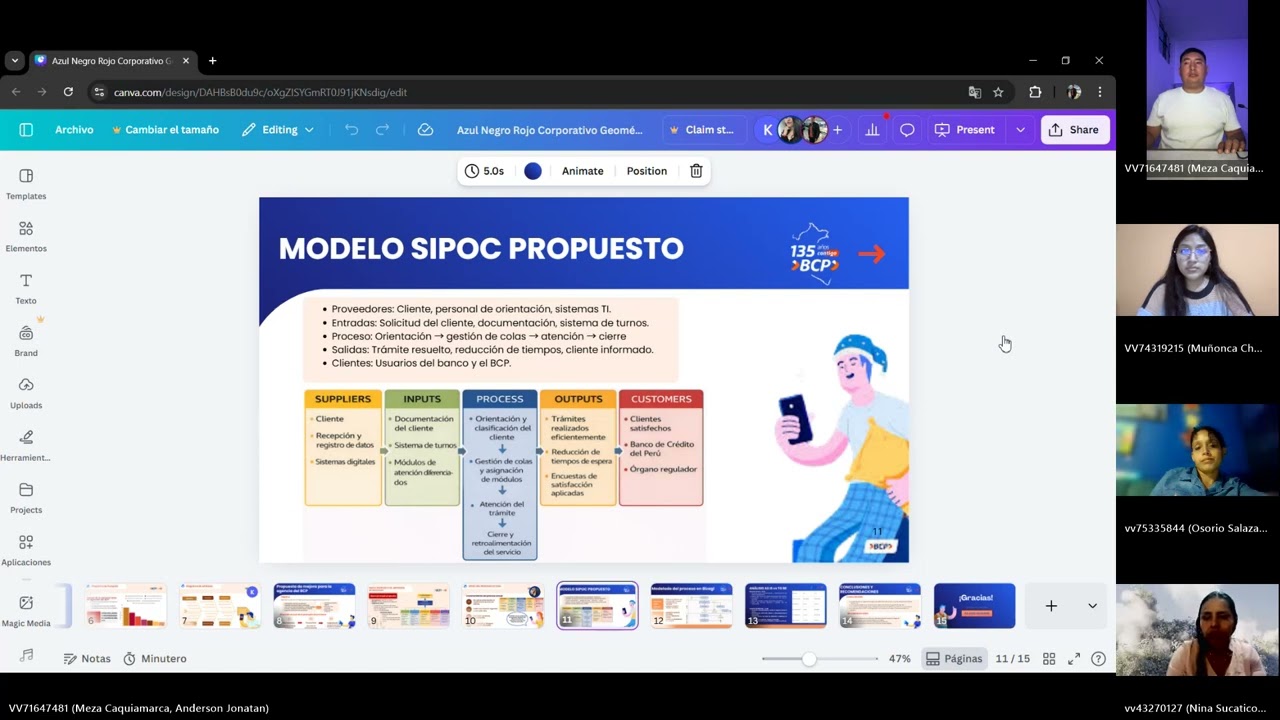Open Chrome three-dot menu

click(1100, 92)
